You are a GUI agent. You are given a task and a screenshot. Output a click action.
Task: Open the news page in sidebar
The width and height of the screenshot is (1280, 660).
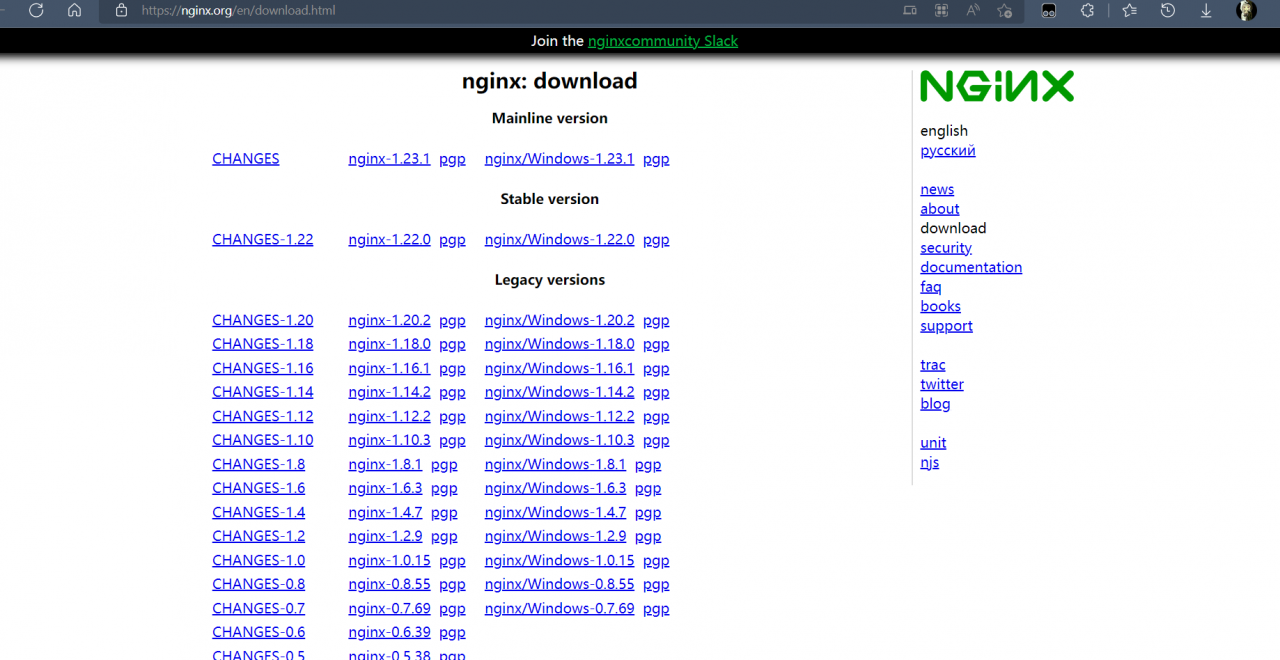937,190
